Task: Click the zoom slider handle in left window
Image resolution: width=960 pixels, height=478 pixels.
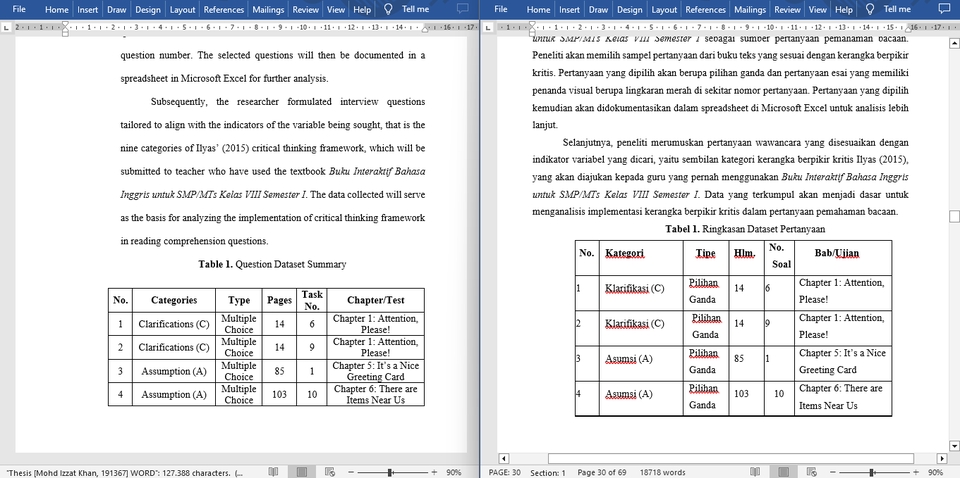Action: coord(391,472)
